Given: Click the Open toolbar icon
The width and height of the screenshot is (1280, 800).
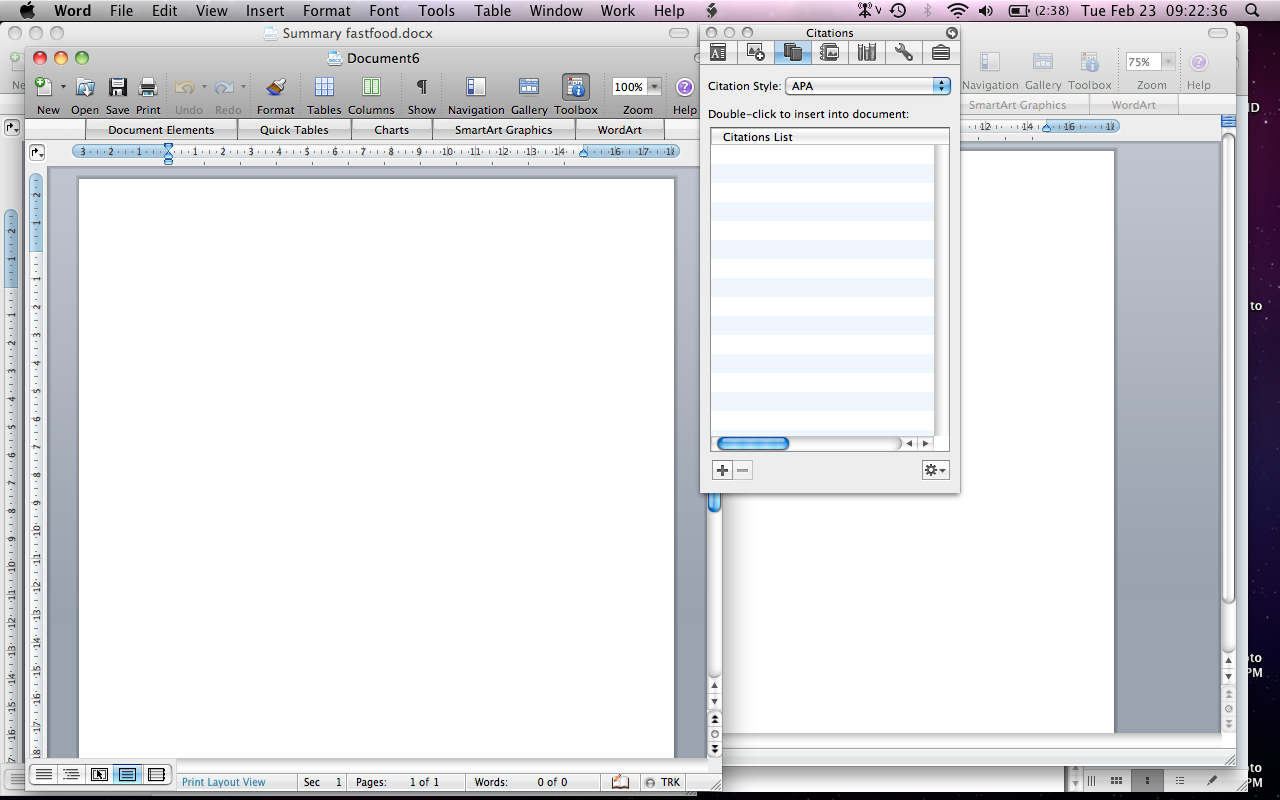Looking at the screenshot, I should [x=85, y=87].
